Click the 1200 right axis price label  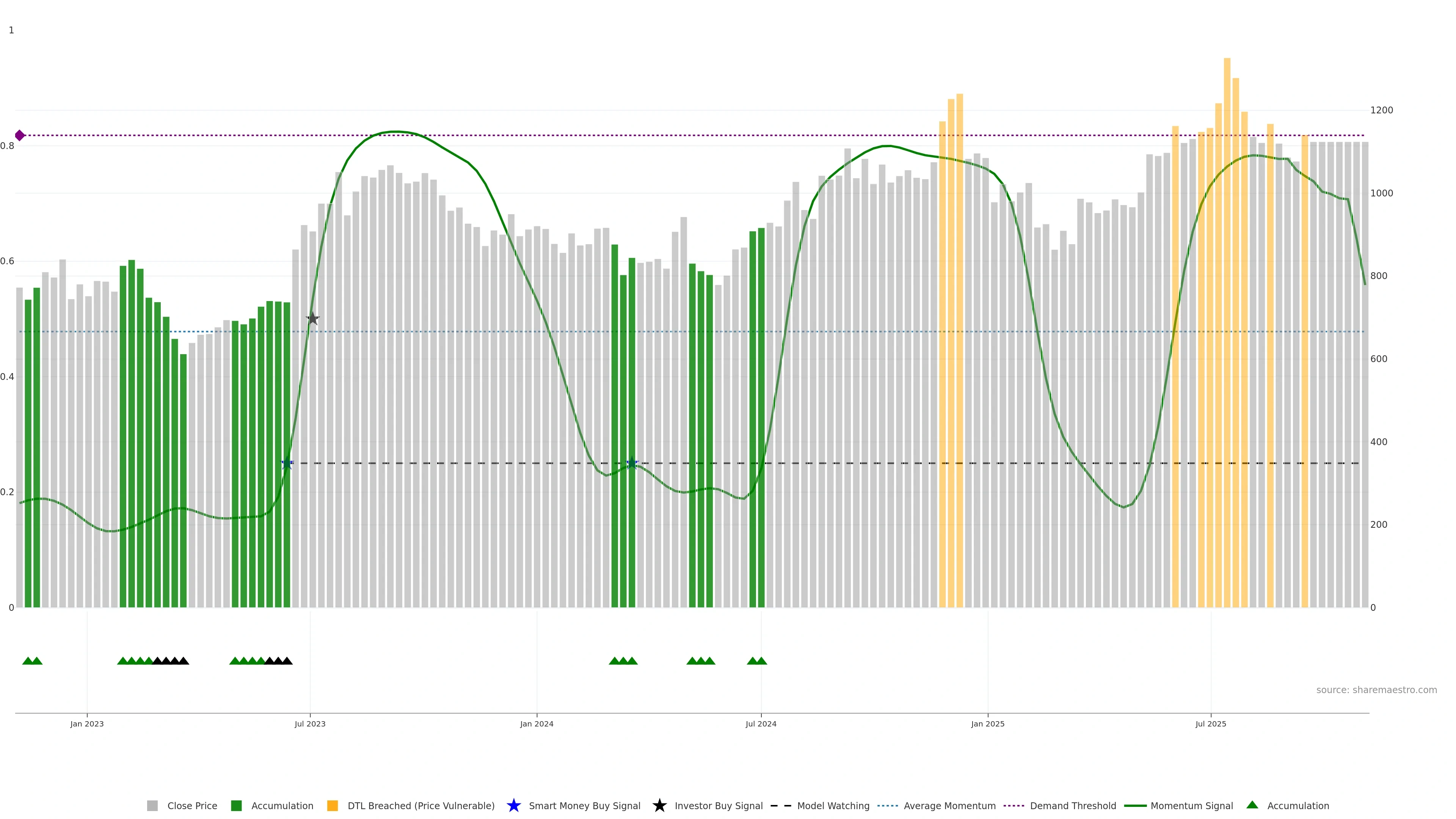[1381, 110]
